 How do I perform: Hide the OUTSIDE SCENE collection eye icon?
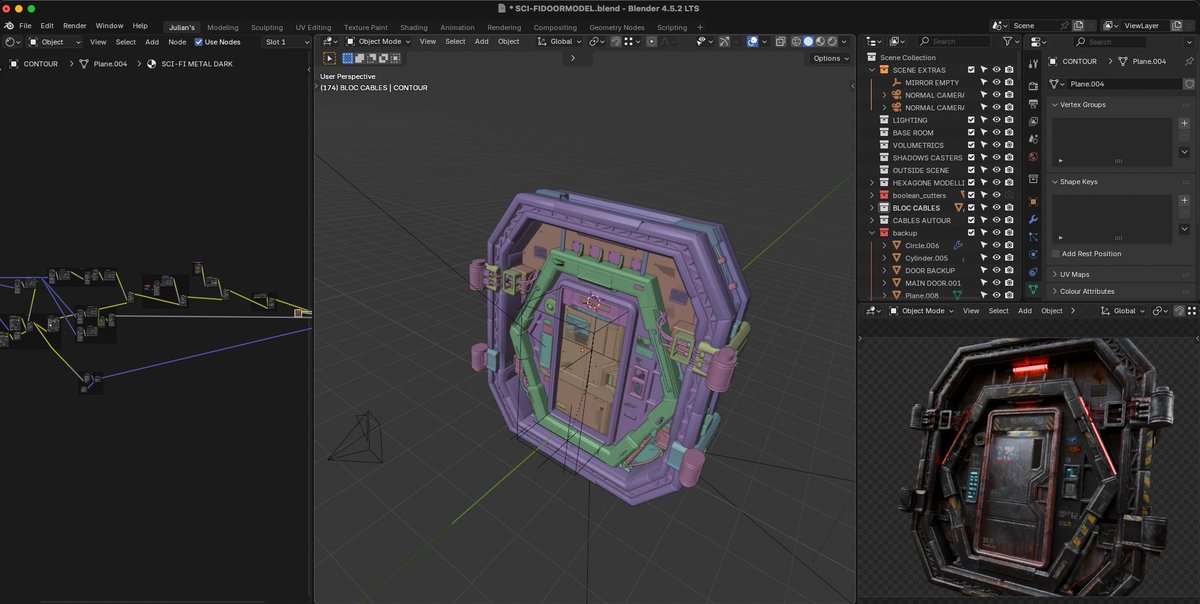click(x=997, y=170)
